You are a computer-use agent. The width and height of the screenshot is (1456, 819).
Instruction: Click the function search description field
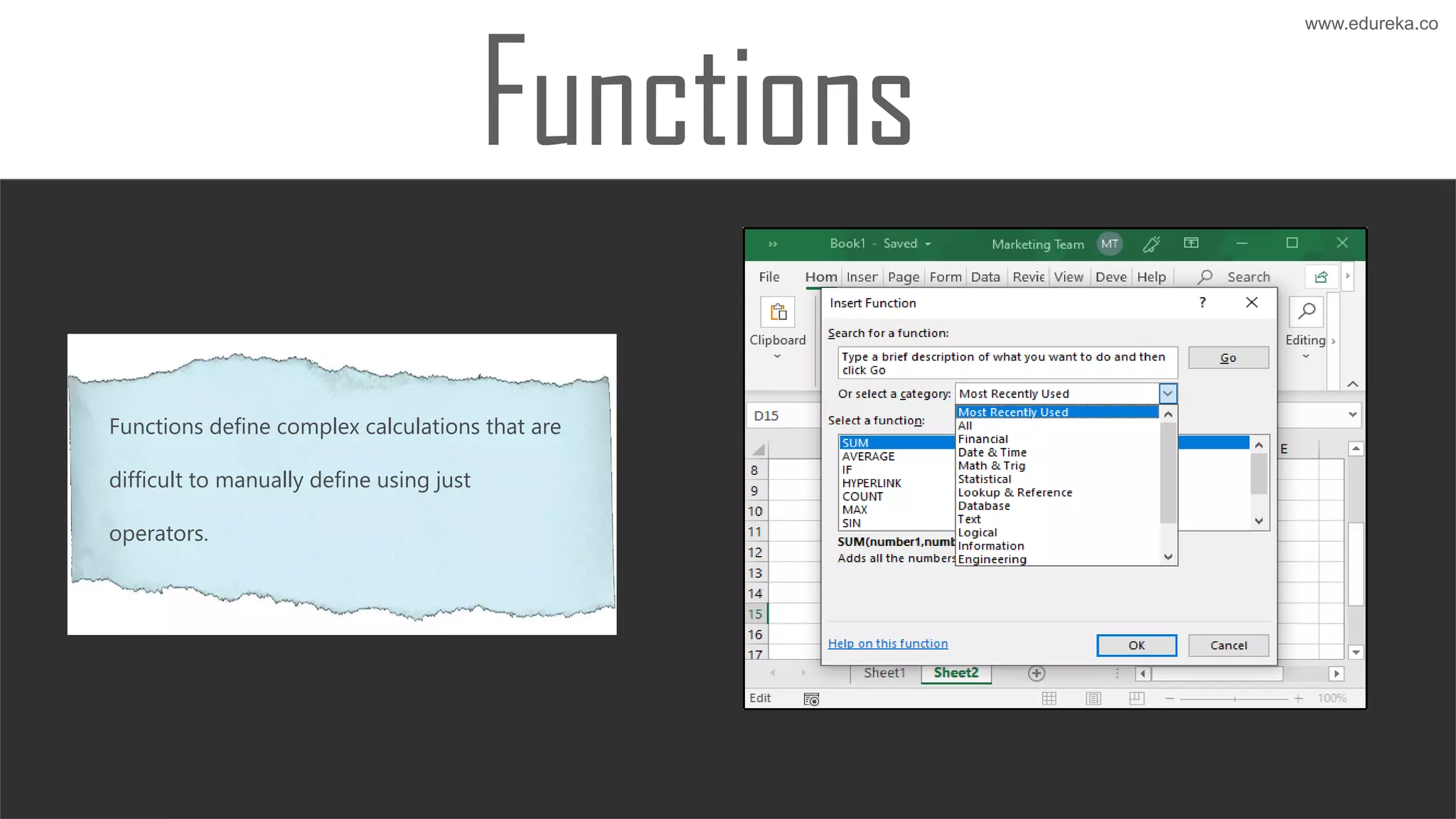coord(1007,363)
